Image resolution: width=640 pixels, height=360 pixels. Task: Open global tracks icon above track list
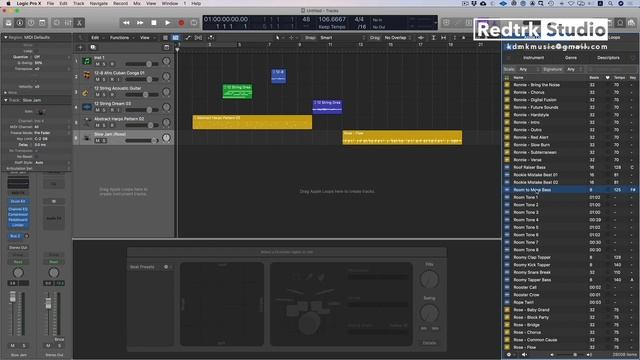[166, 47]
